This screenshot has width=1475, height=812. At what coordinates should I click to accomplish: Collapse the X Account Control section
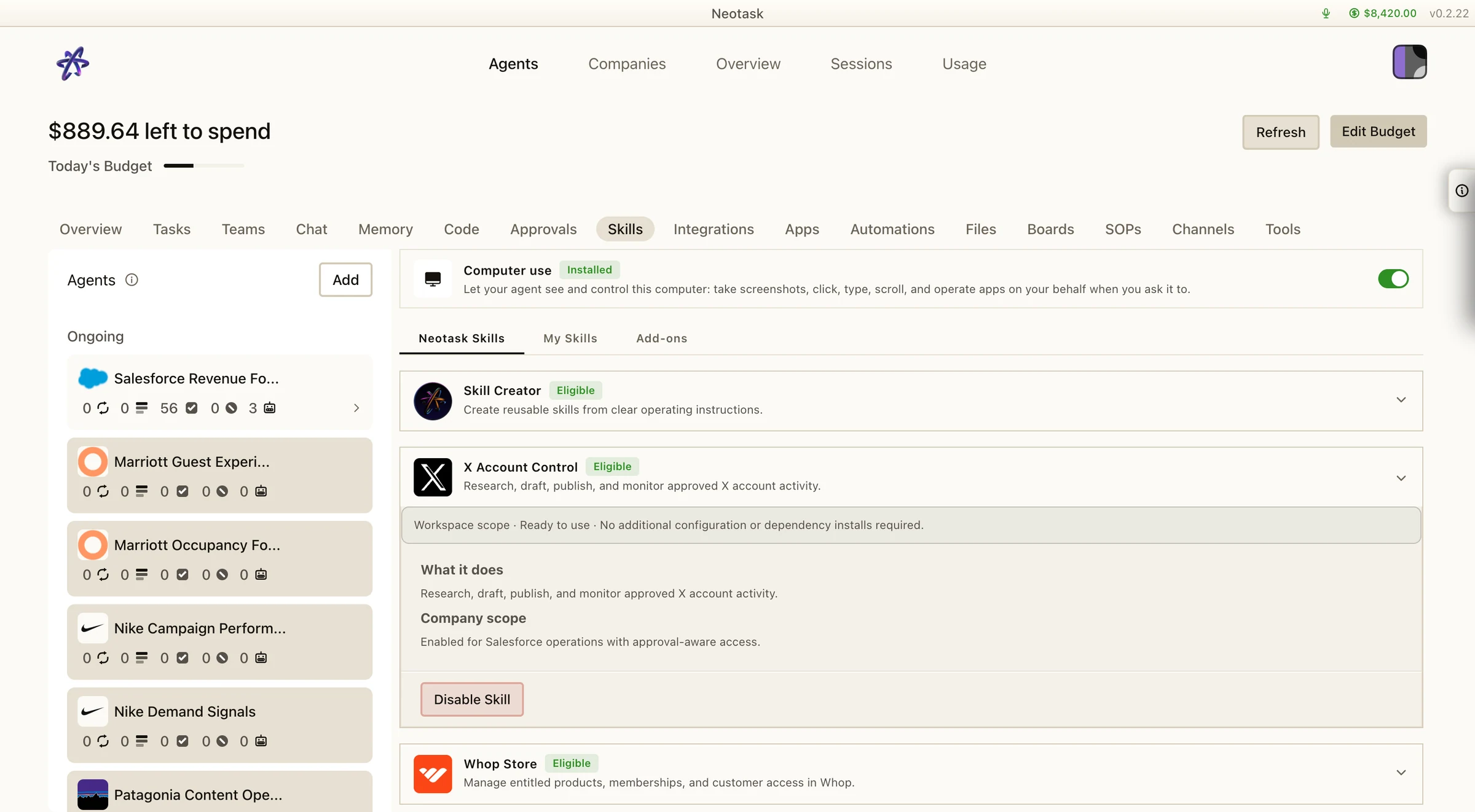1401,478
